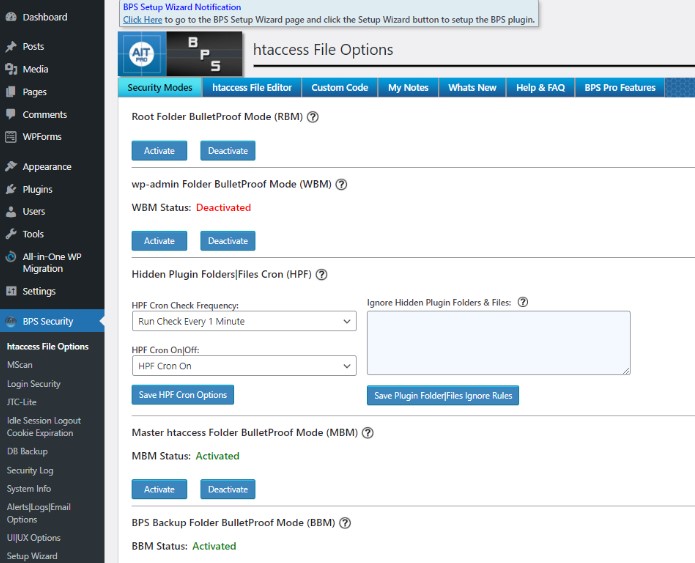The image size is (695, 563).
Task: Click the BPS Security shield icon
Action: [x=11, y=321]
